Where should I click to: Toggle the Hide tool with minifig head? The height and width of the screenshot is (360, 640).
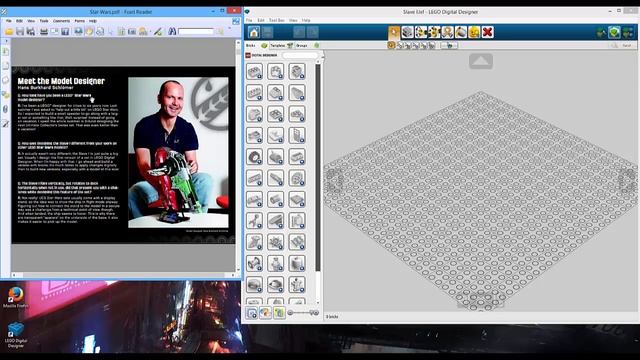pyautogui.click(x=474, y=32)
